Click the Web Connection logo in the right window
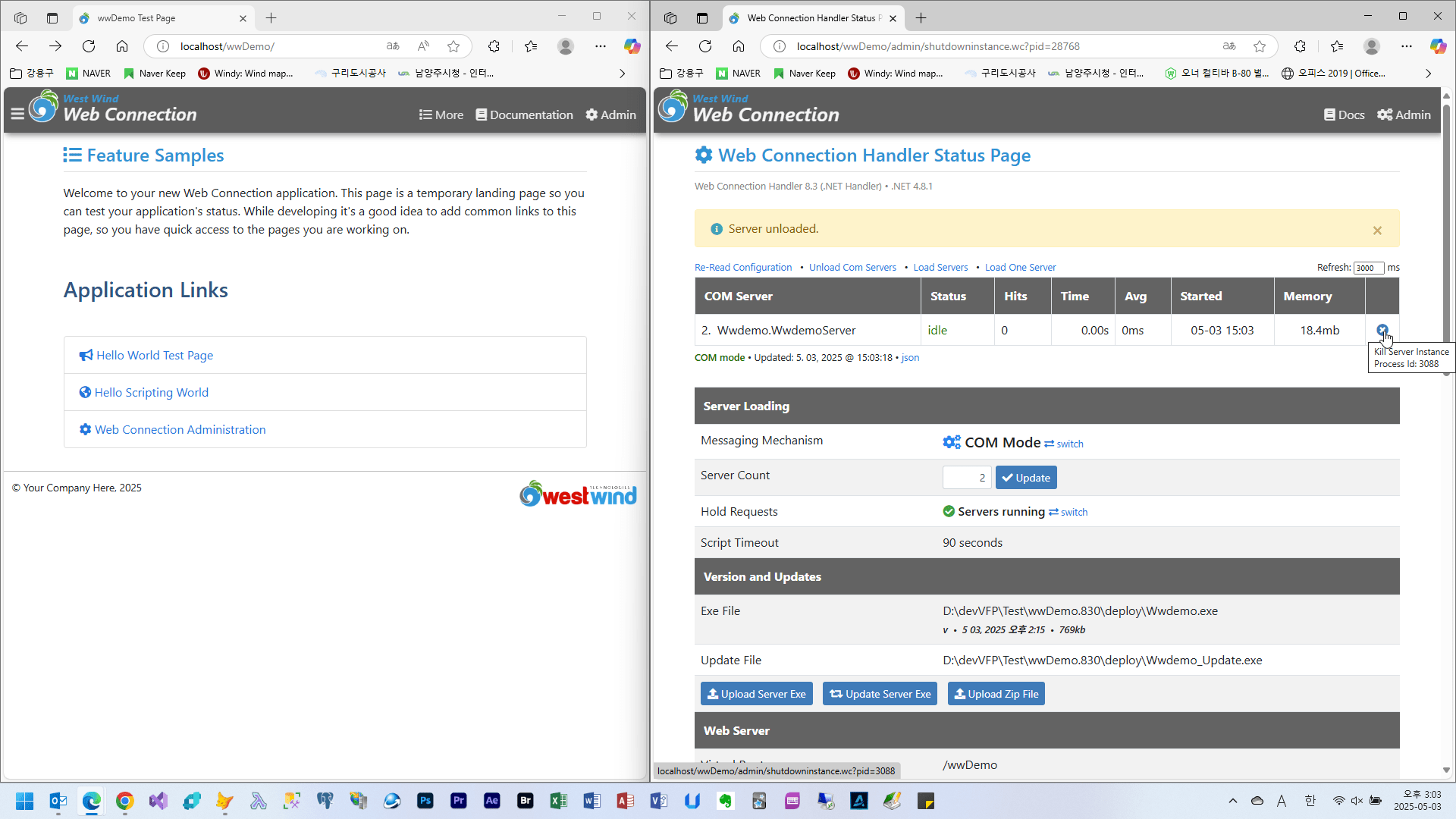 pyautogui.click(x=748, y=108)
